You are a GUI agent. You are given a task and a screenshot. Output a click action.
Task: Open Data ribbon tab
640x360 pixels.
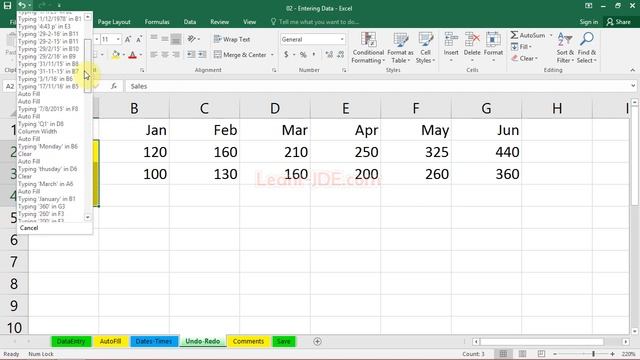coord(190,22)
